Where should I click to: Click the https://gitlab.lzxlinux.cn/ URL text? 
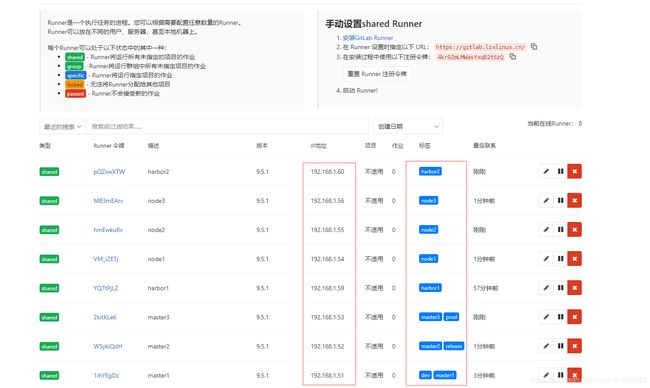coord(480,47)
